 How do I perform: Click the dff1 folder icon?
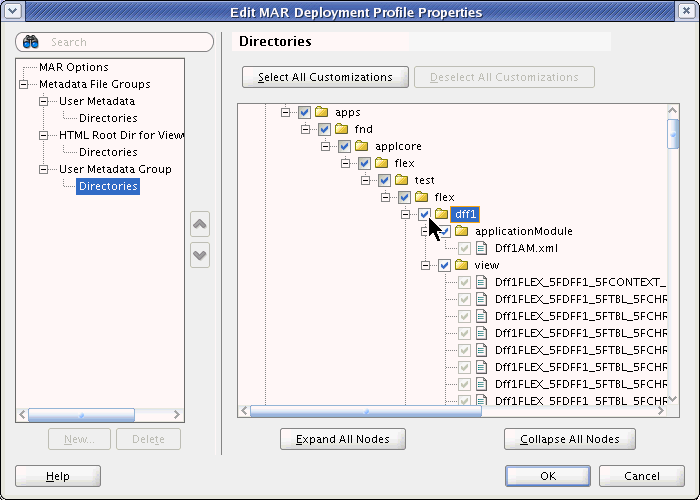(x=441, y=214)
